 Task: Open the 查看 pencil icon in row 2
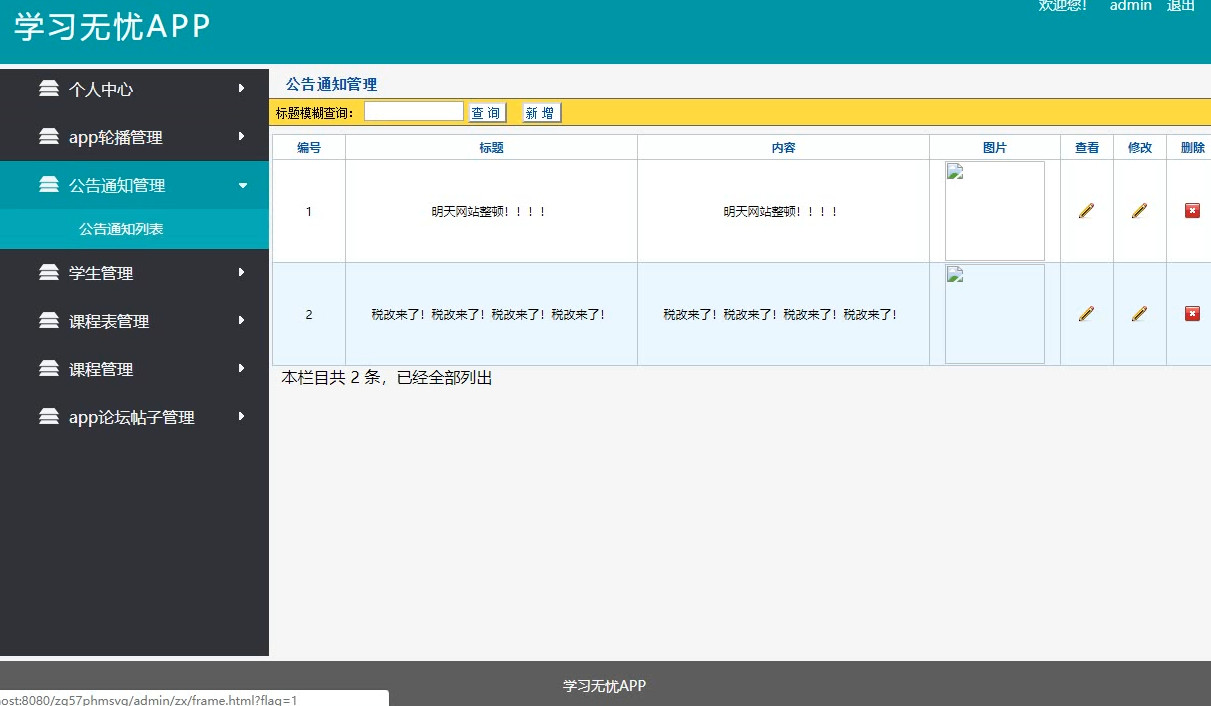(x=1086, y=313)
